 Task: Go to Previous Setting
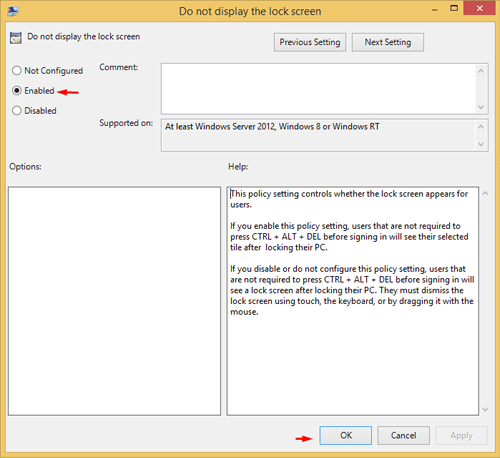click(310, 42)
